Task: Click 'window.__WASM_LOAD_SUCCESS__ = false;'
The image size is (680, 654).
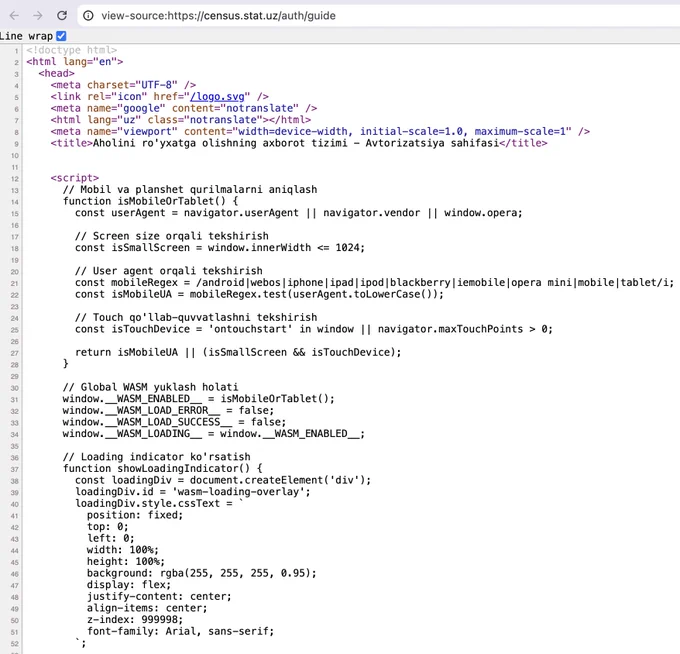Action: click(x=174, y=422)
